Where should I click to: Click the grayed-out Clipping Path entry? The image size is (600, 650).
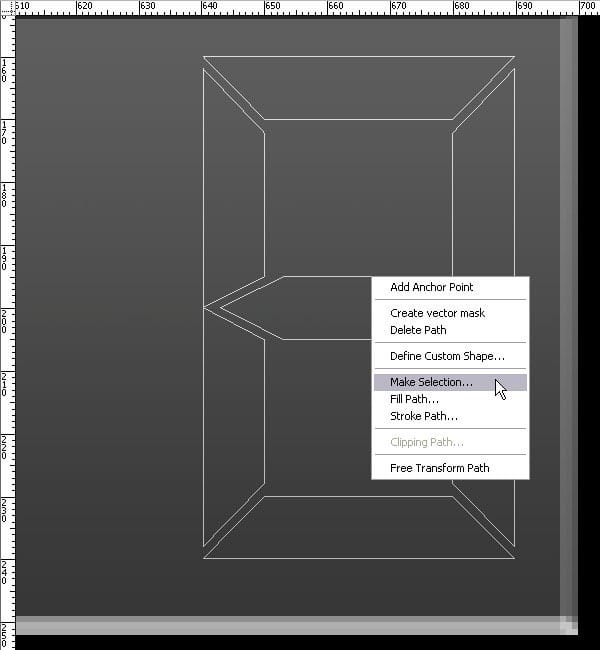point(426,442)
